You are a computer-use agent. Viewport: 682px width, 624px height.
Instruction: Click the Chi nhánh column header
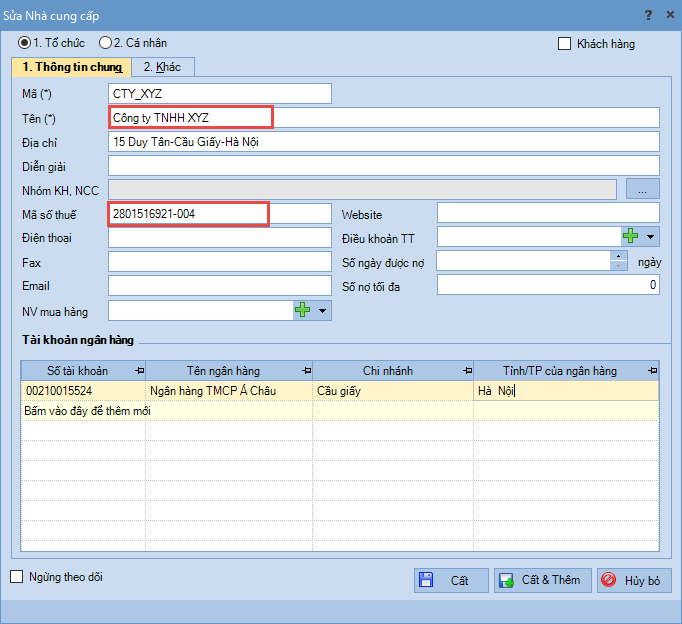tap(393, 371)
